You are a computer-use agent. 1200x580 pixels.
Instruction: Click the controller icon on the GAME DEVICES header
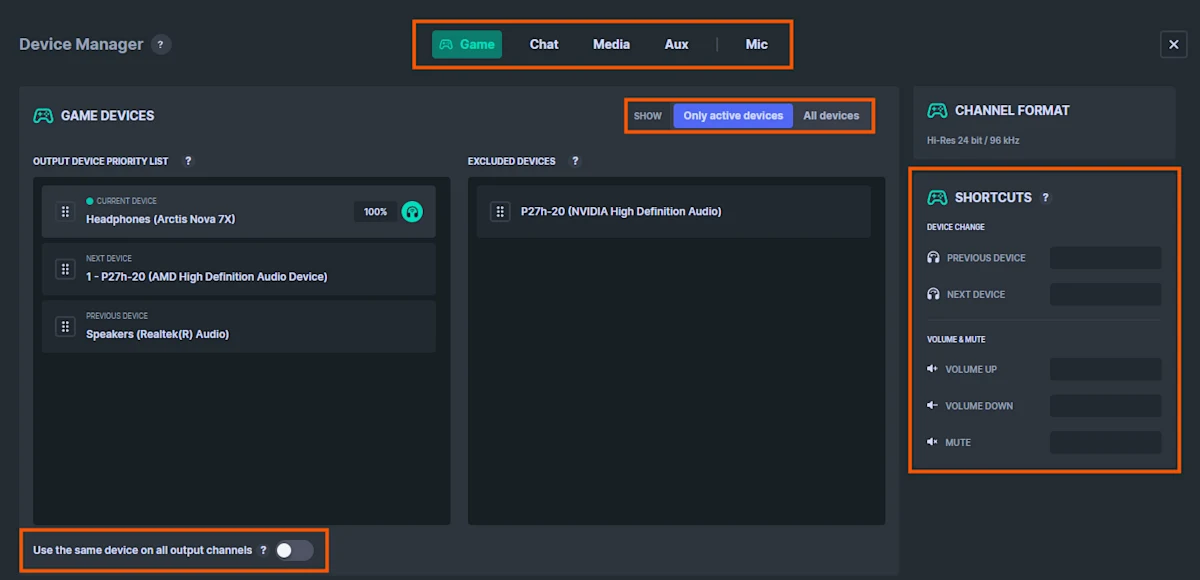point(44,115)
